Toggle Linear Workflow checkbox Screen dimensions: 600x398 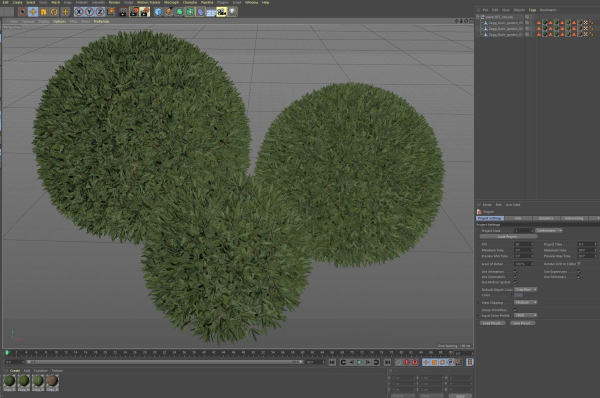pos(515,310)
